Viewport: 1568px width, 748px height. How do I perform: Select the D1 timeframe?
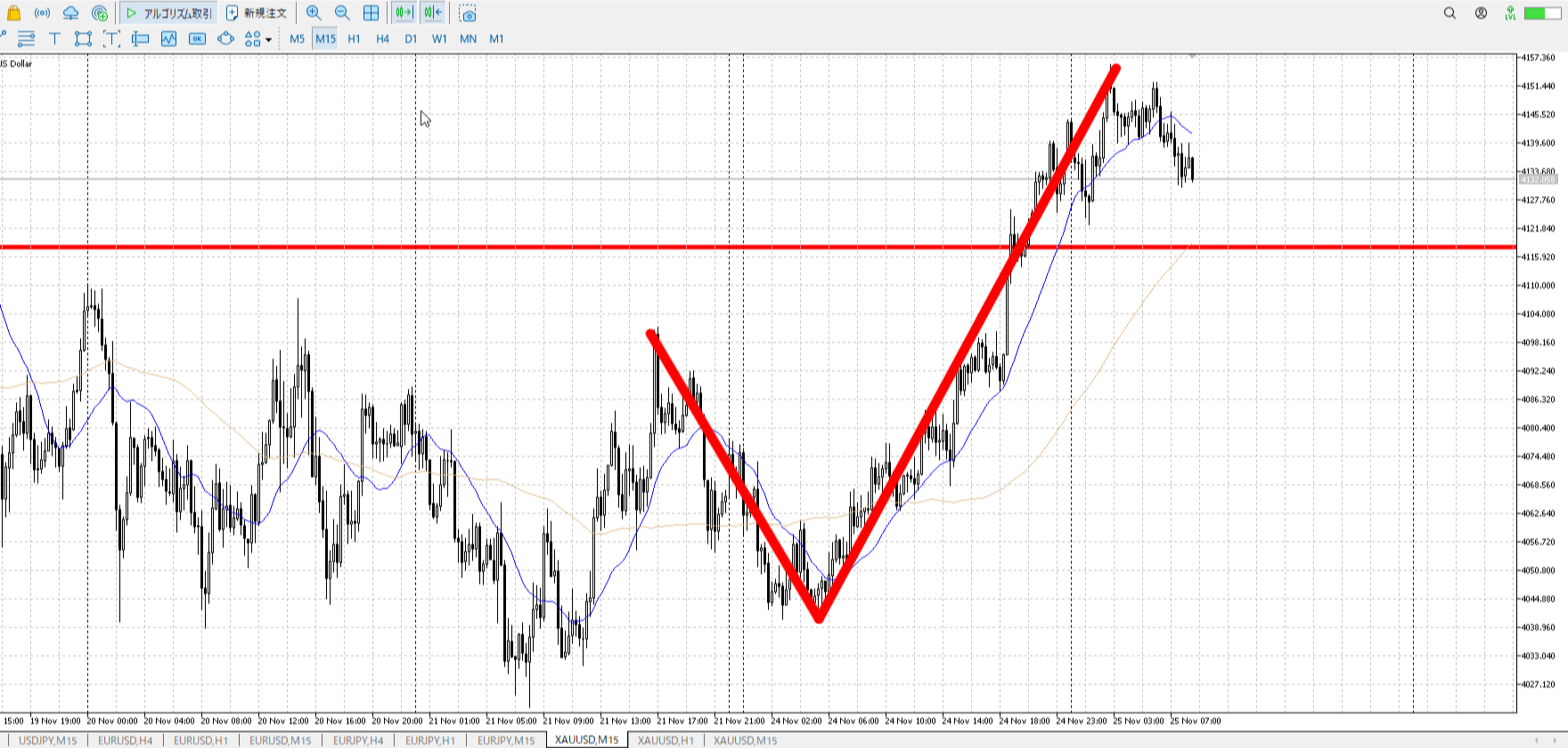411,38
